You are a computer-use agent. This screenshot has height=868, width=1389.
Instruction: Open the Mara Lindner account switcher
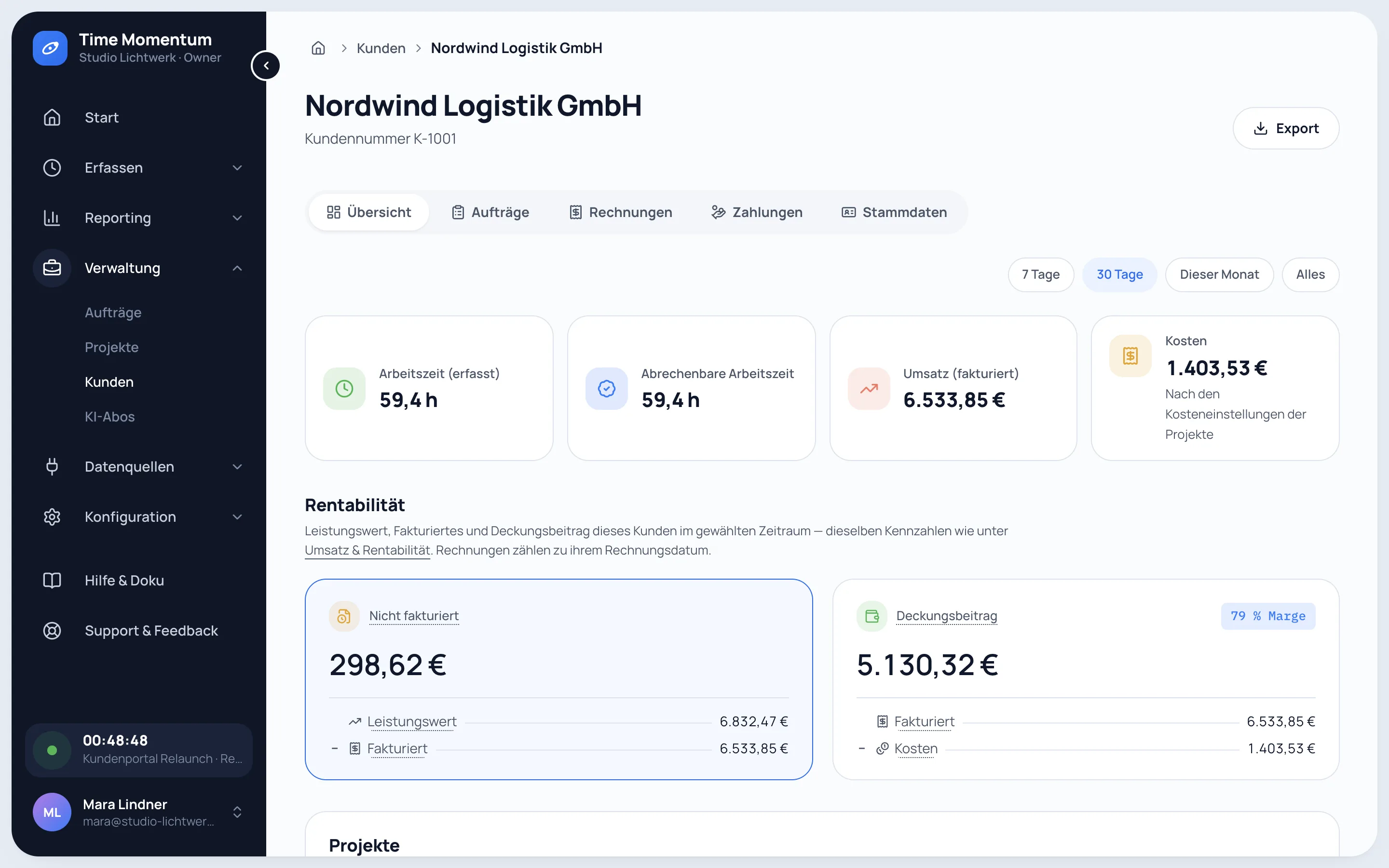pyautogui.click(x=237, y=812)
